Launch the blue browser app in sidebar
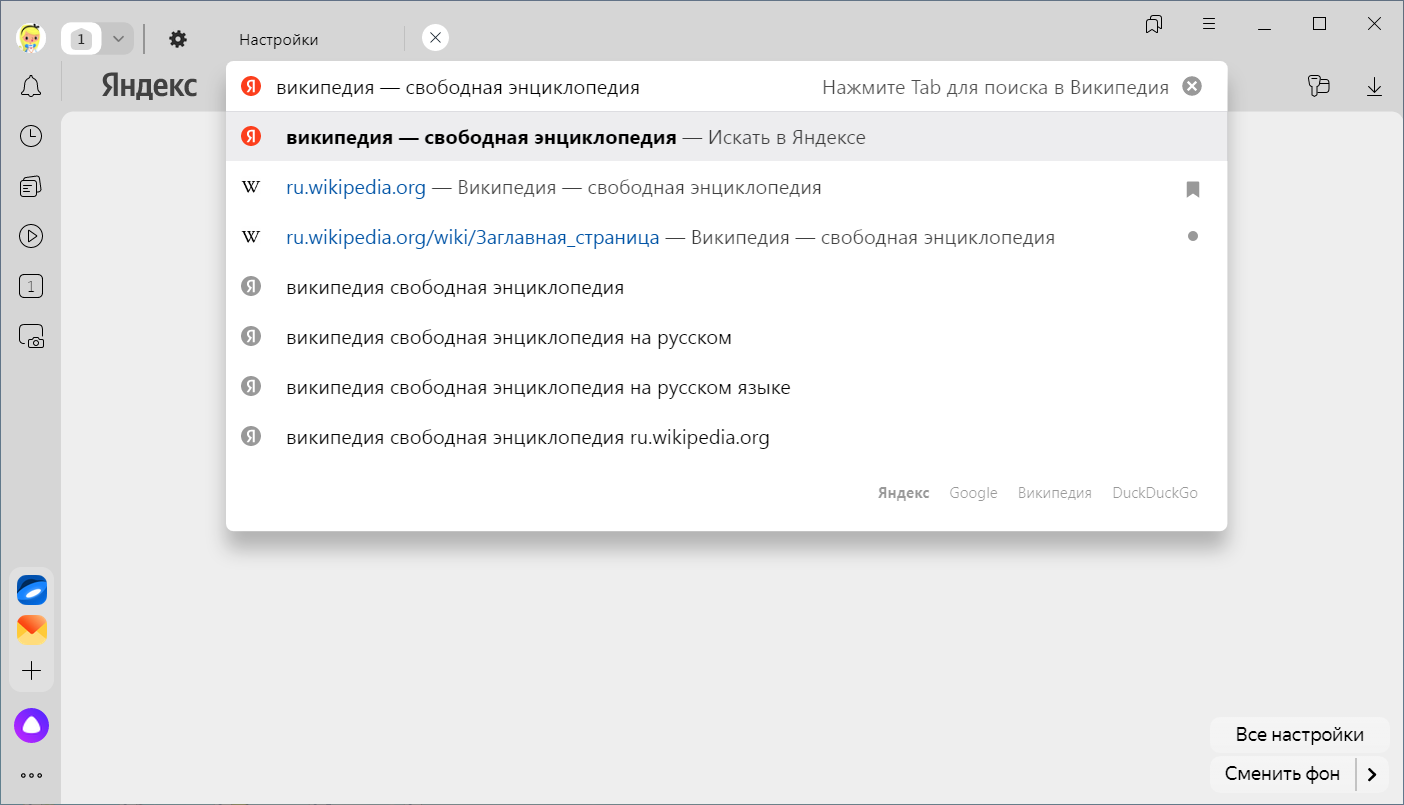The image size is (1404, 805). click(32, 590)
